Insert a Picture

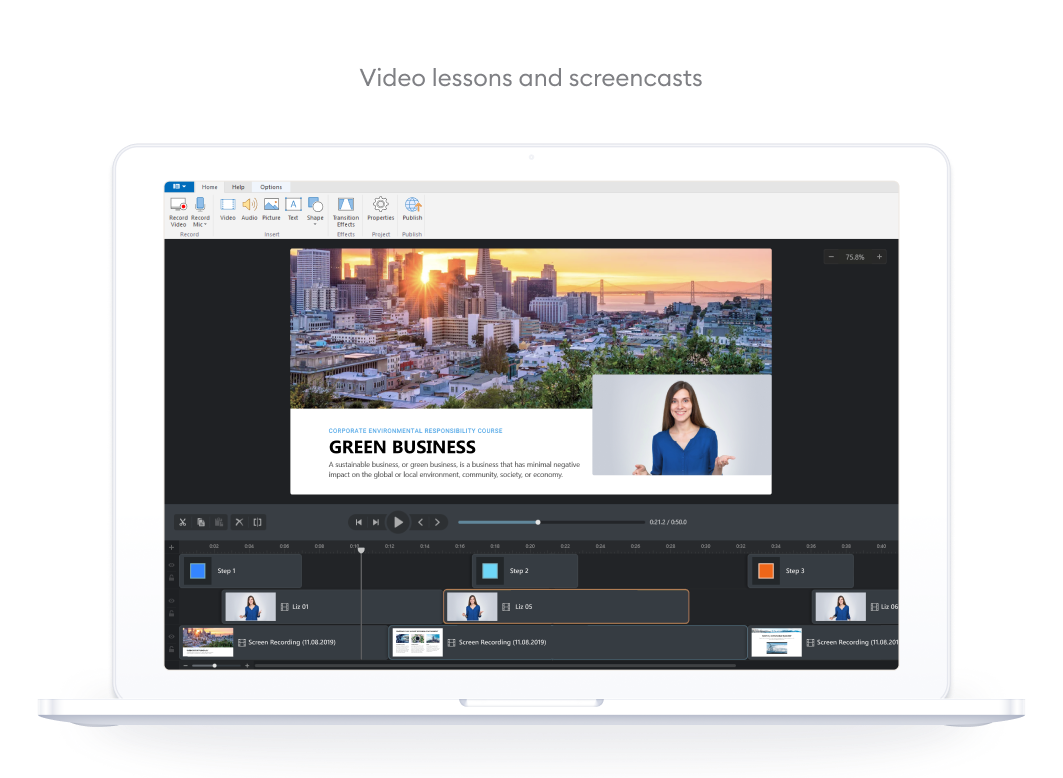click(x=271, y=209)
